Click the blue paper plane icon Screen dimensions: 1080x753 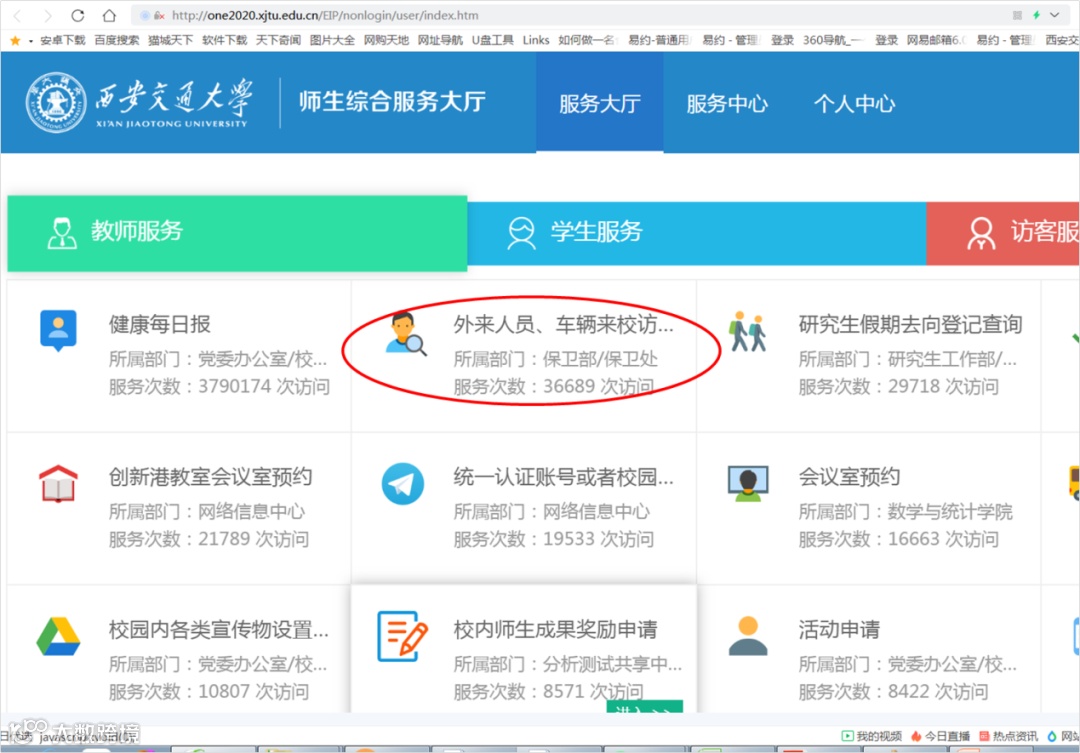pyautogui.click(x=403, y=484)
